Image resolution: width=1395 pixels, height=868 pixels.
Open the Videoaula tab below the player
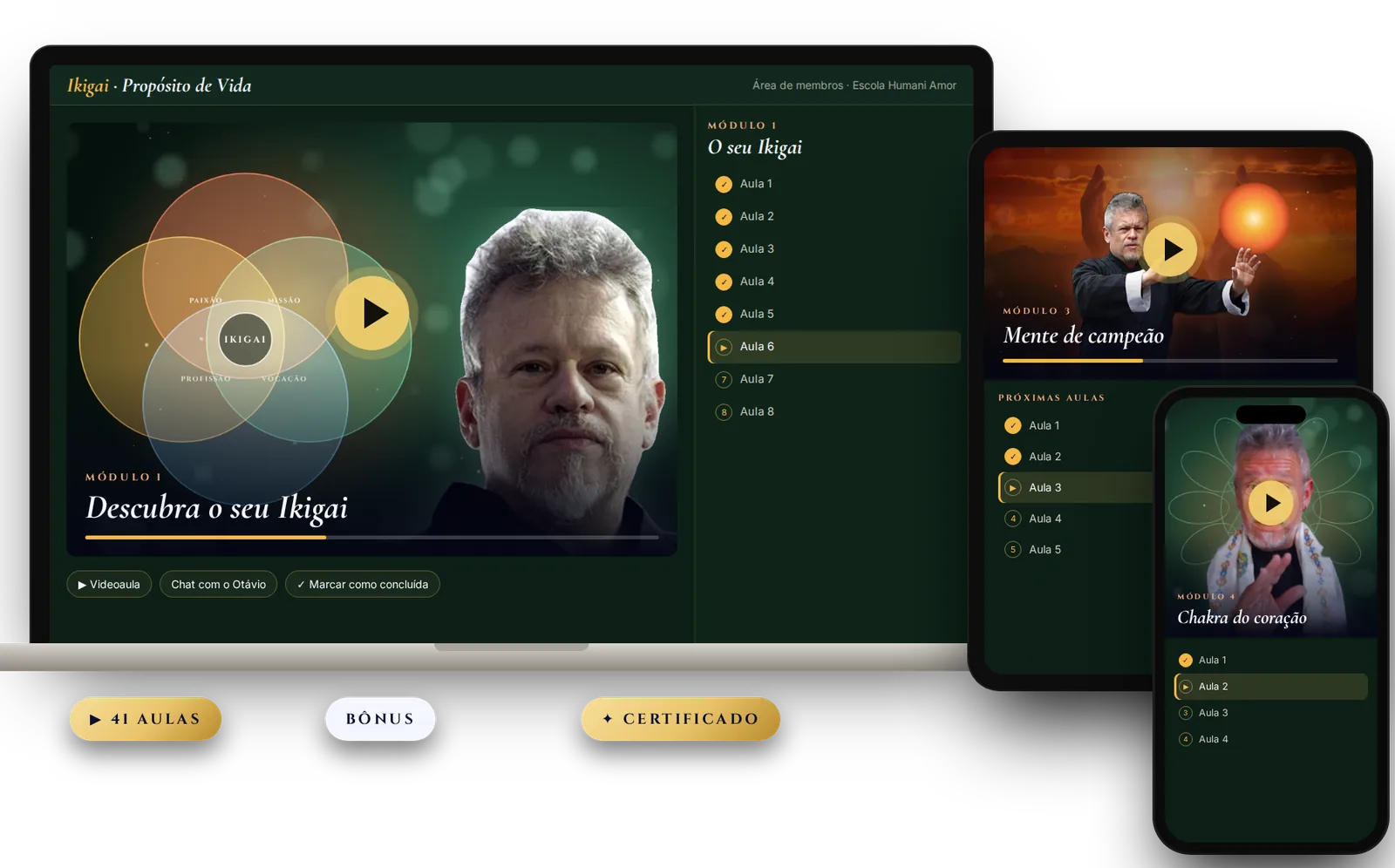(x=109, y=584)
